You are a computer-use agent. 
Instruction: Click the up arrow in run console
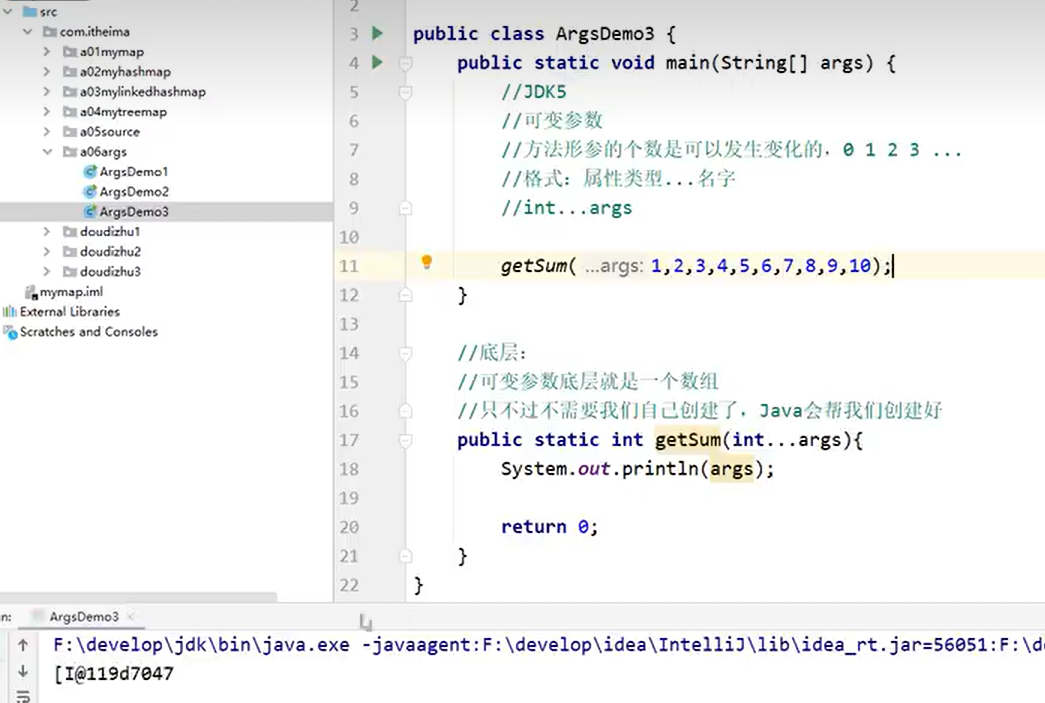[x=23, y=644]
